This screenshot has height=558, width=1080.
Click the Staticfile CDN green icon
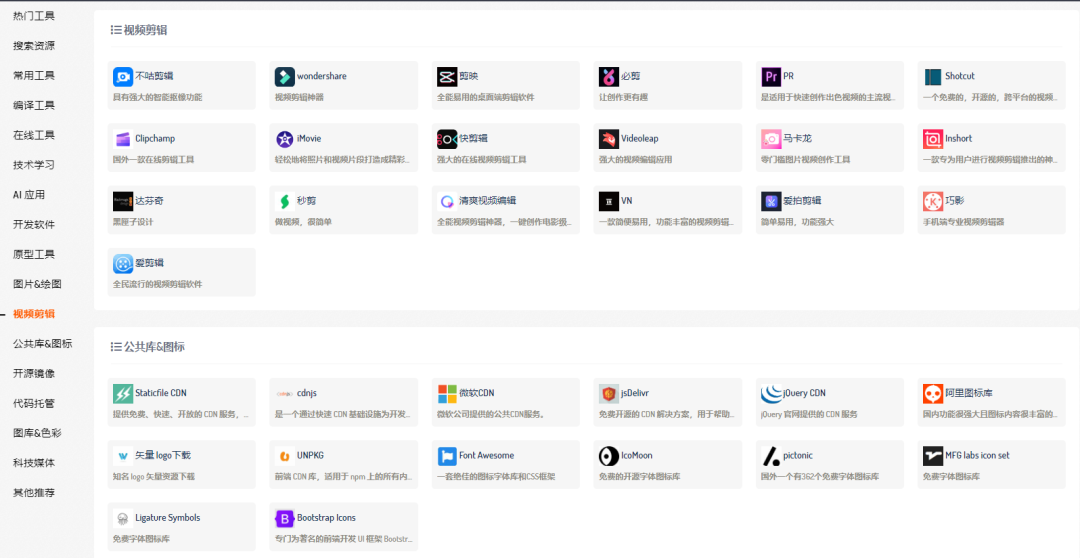pyautogui.click(x=123, y=393)
